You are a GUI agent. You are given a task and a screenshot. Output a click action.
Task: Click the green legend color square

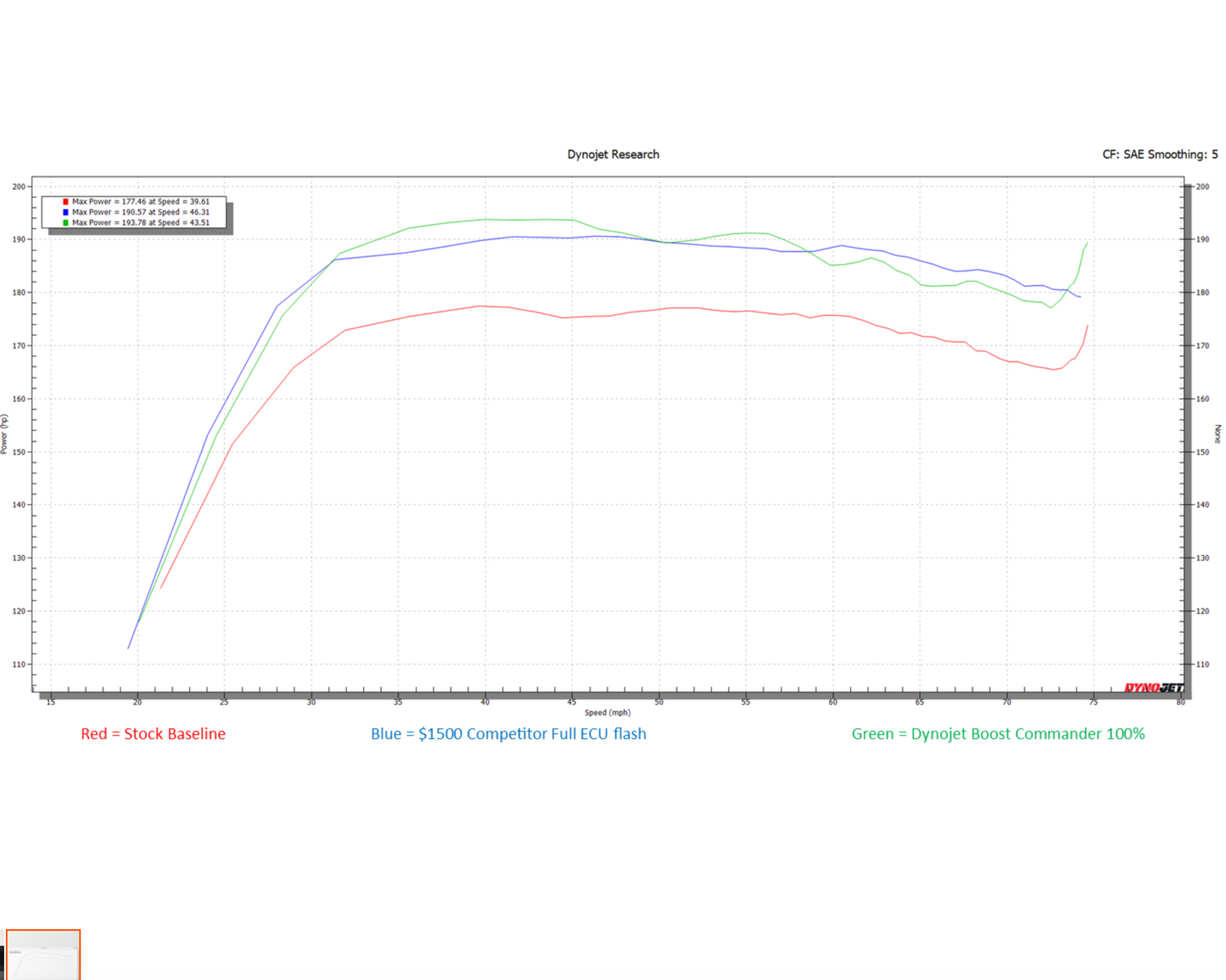pyautogui.click(x=65, y=223)
